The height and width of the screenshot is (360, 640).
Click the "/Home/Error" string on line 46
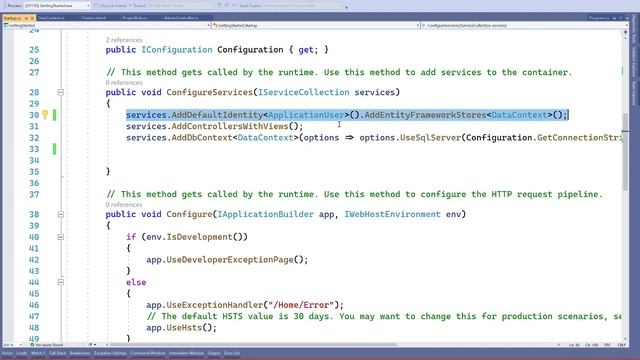(x=301, y=305)
